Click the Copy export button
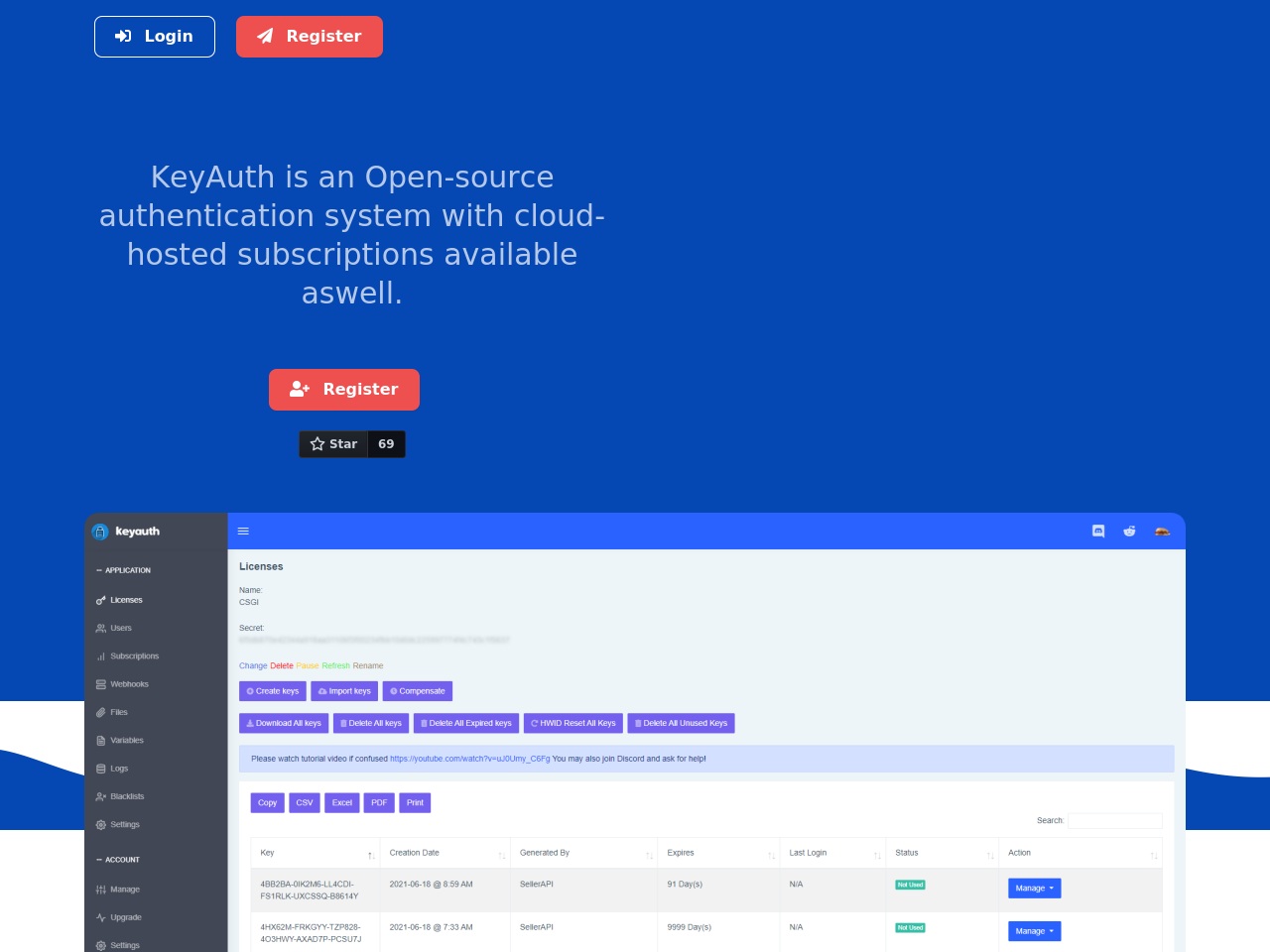The width and height of the screenshot is (1270, 952). [268, 803]
